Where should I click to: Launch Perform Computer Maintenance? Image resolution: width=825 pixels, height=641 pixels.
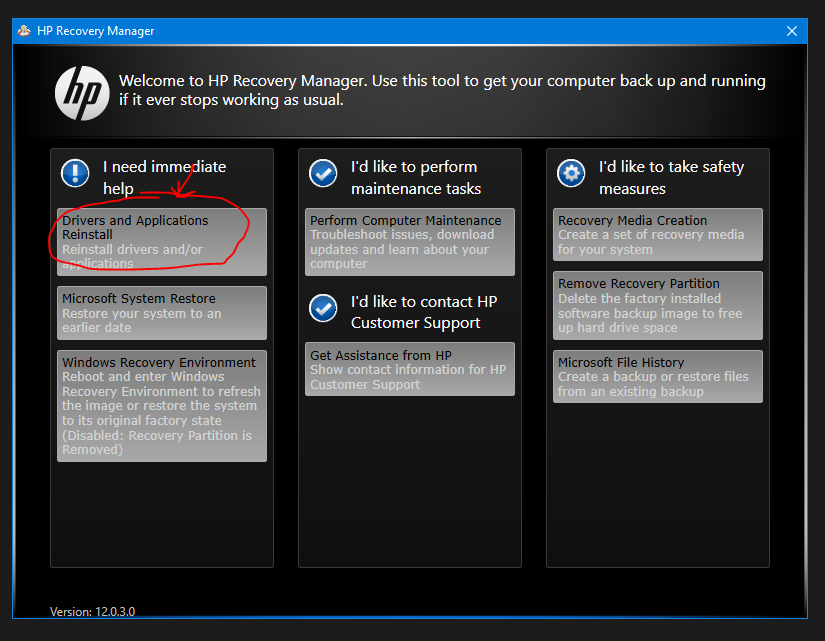(x=409, y=241)
